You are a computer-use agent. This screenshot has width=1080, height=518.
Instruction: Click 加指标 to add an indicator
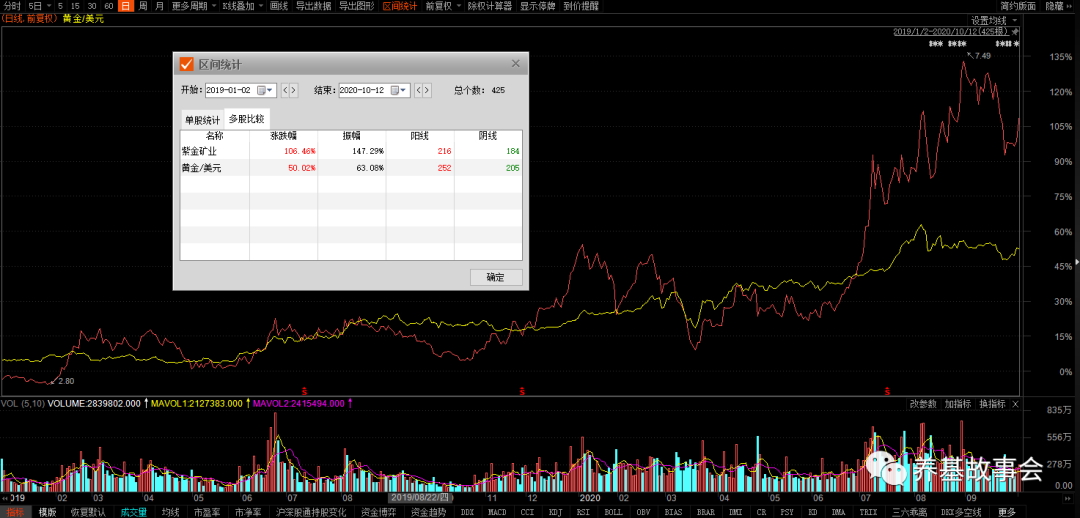(957, 404)
